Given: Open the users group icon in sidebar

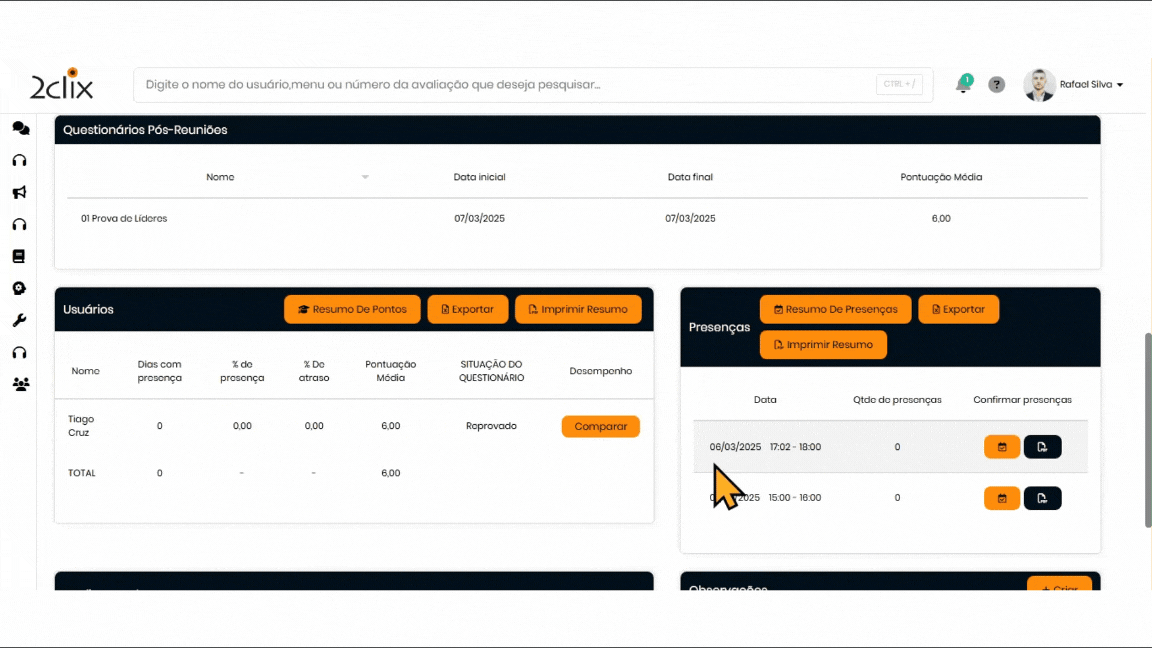Looking at the screenshot, I should coord(20,384).
